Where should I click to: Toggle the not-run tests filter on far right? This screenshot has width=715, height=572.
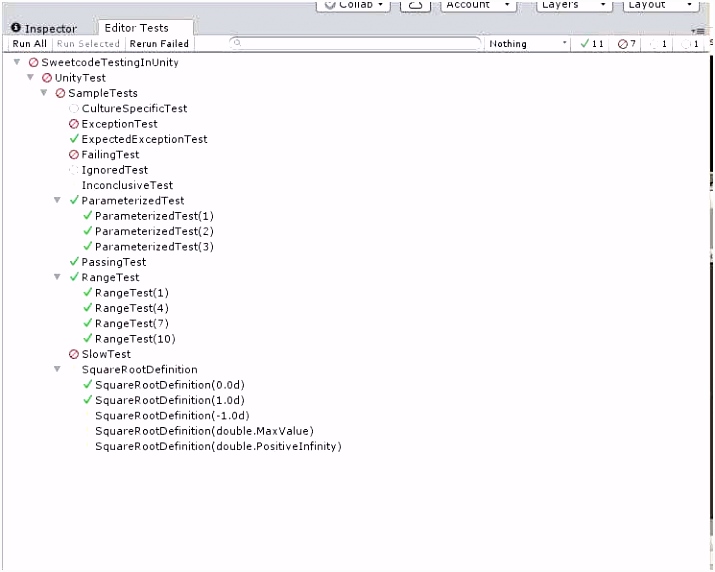[690, 44]
